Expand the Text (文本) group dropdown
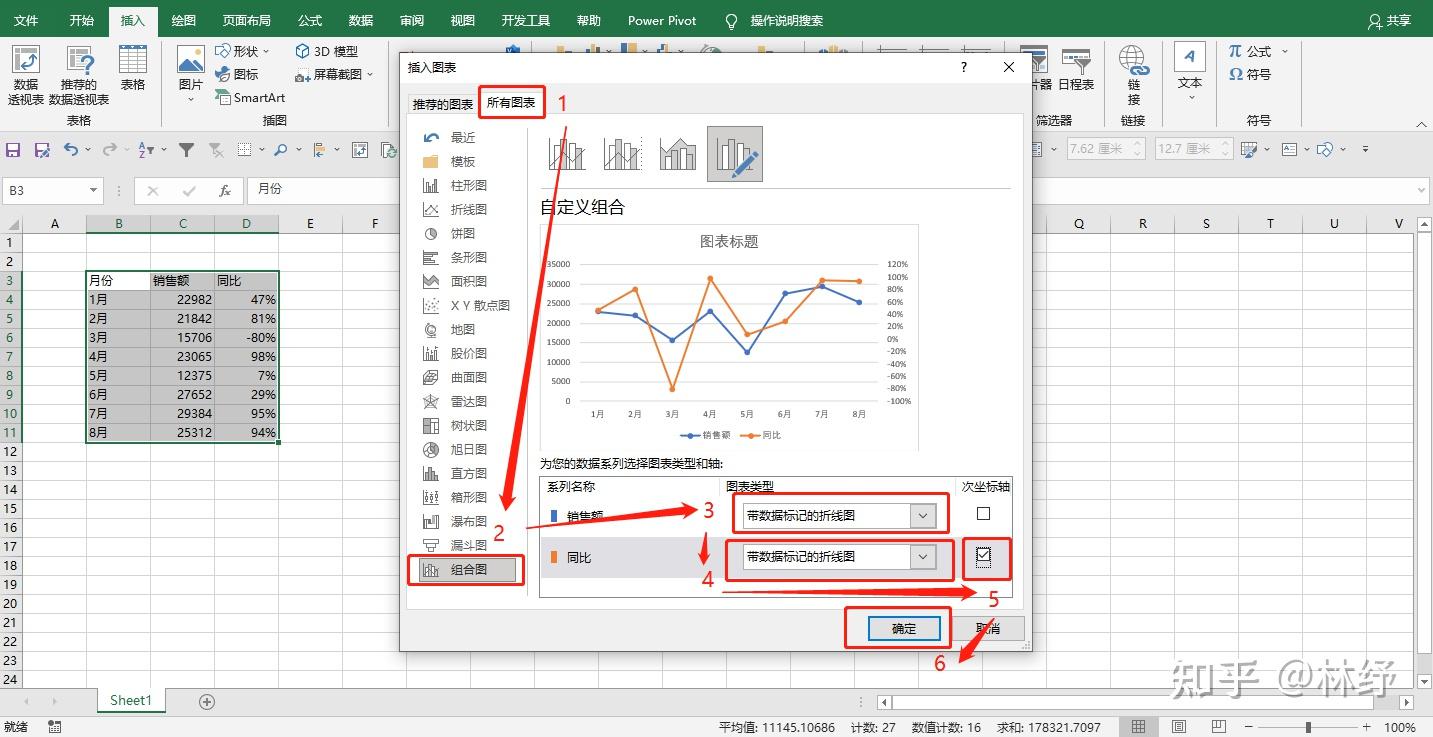 click(x=1190, y=99)
